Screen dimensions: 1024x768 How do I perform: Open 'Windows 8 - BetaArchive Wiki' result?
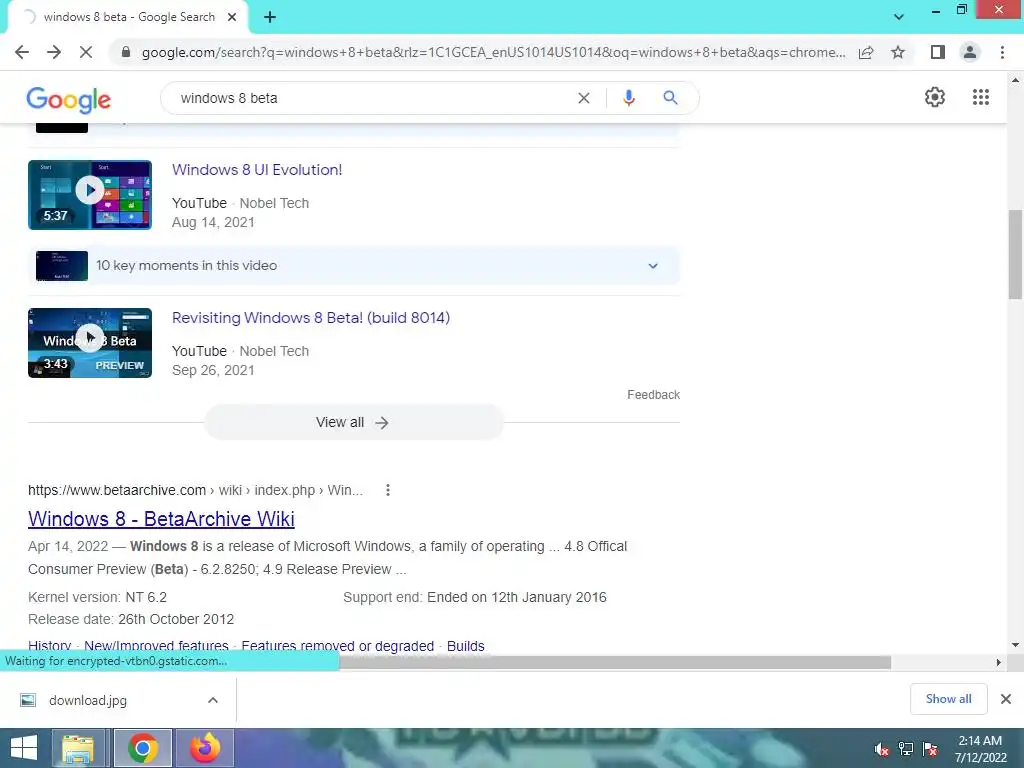(x=161, y=519)
